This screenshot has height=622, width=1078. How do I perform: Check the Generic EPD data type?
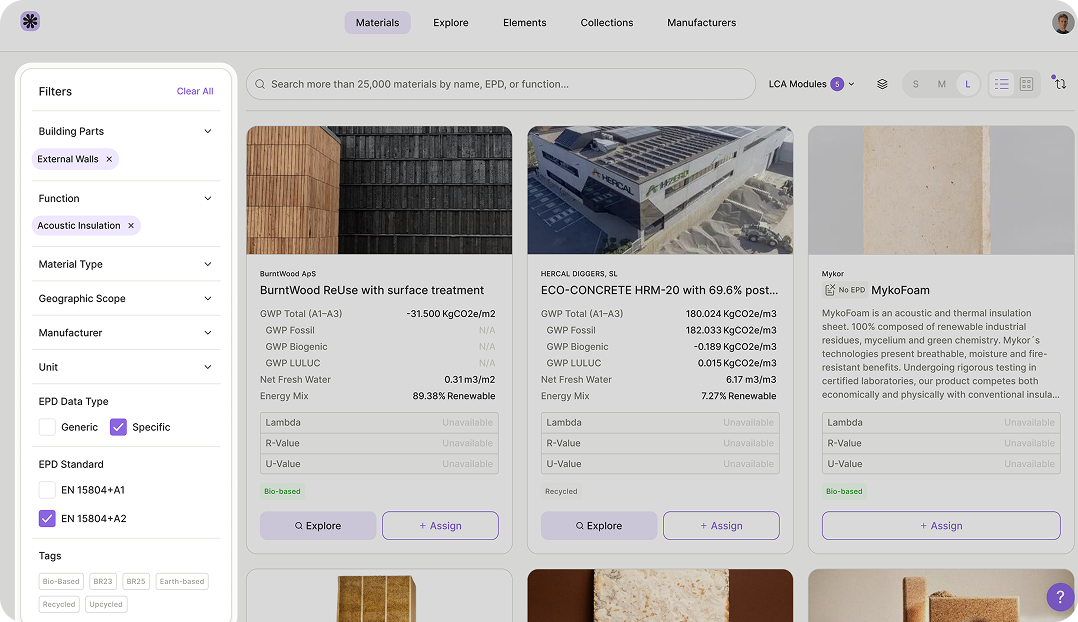[47, 427]
